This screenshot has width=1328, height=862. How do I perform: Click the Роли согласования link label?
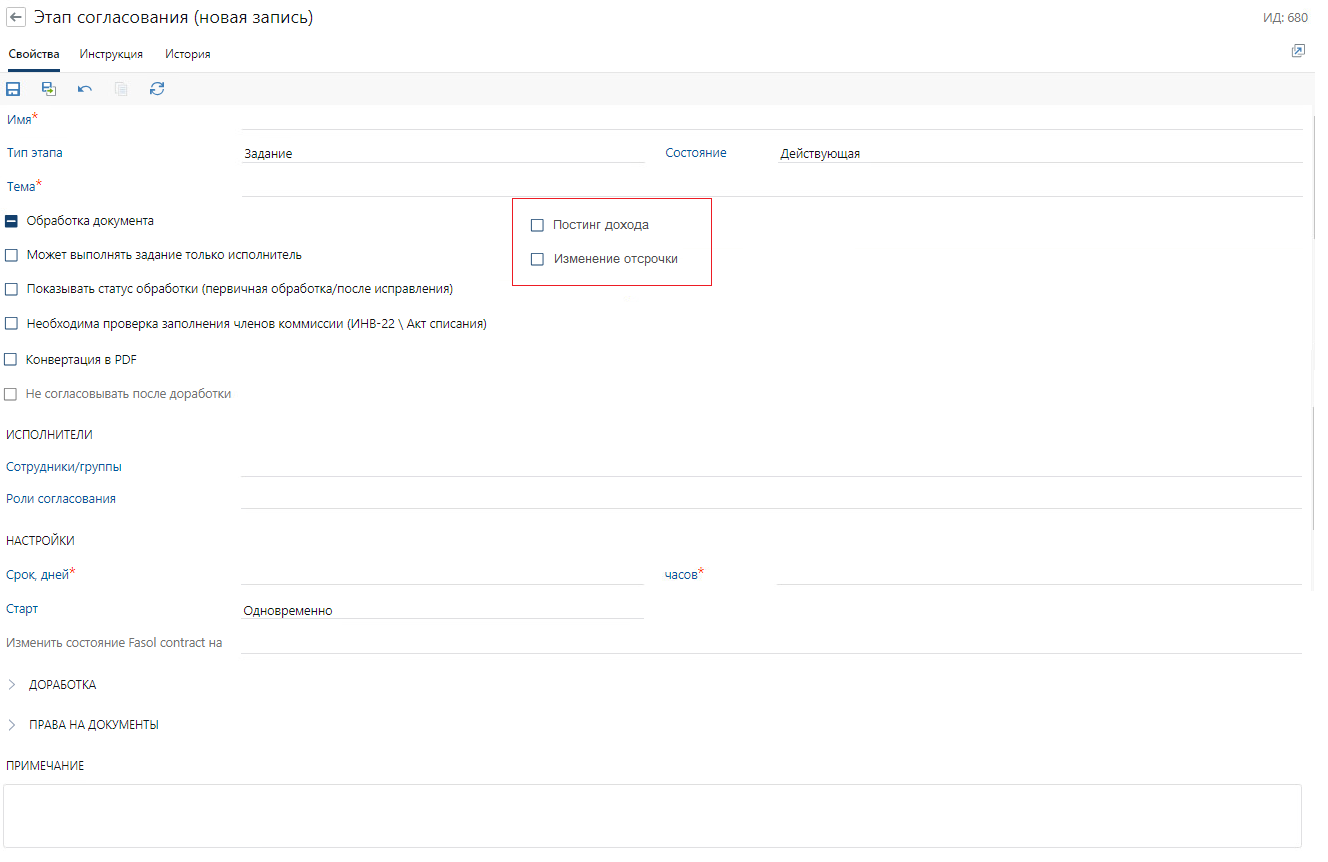[61, 499]
